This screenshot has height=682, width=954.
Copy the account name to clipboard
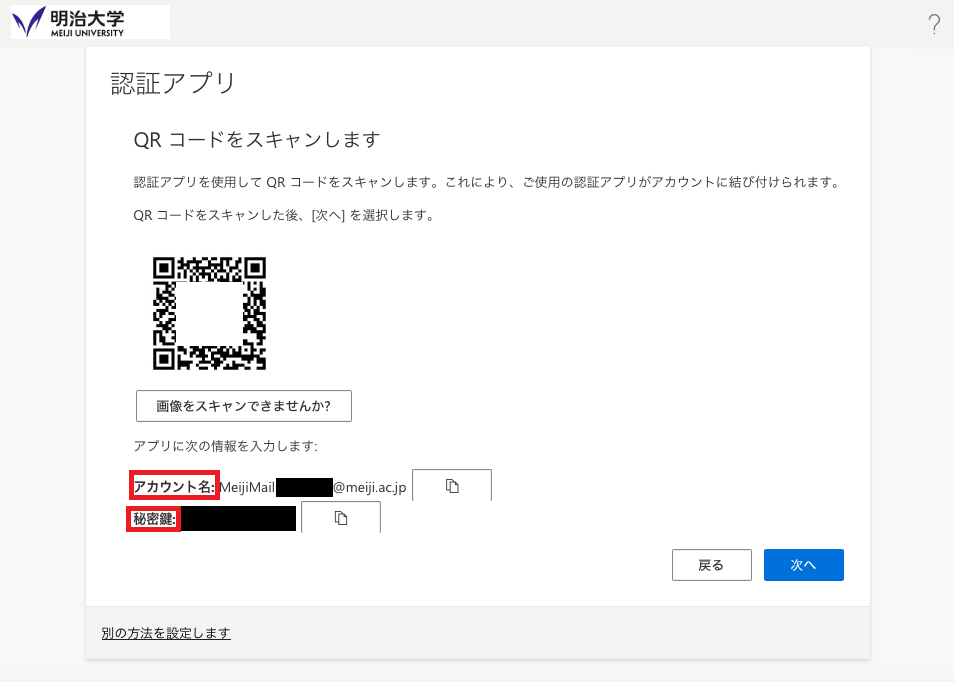(452, 485)
